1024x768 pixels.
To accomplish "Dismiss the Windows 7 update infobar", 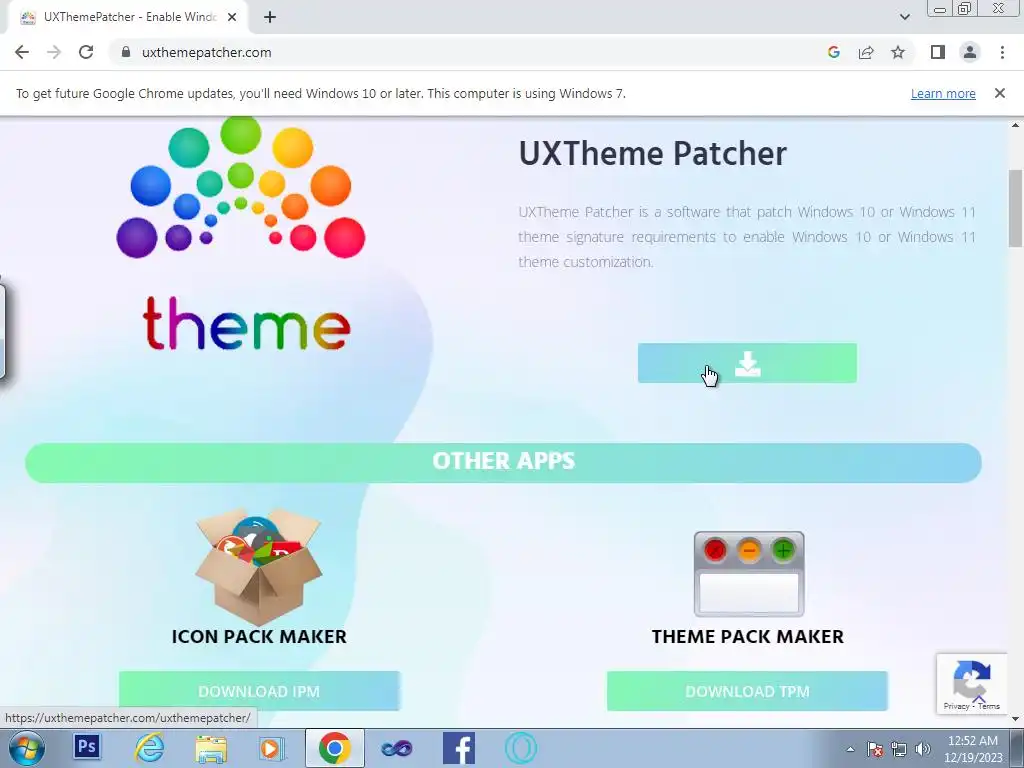I will 999,93.
